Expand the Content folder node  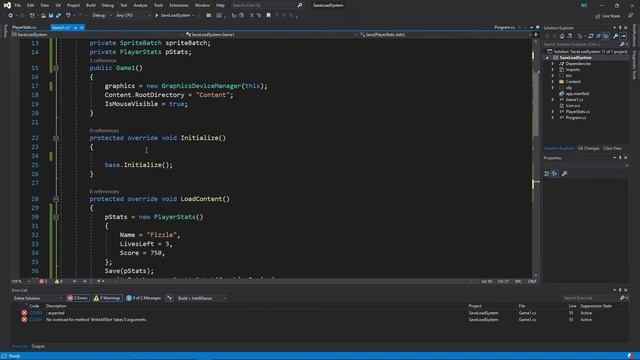click(x=553, y=82)
